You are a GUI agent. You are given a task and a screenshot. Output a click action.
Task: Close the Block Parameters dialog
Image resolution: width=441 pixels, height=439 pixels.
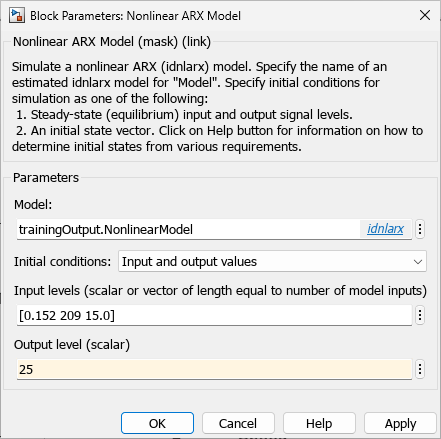[x=425, y=15]
